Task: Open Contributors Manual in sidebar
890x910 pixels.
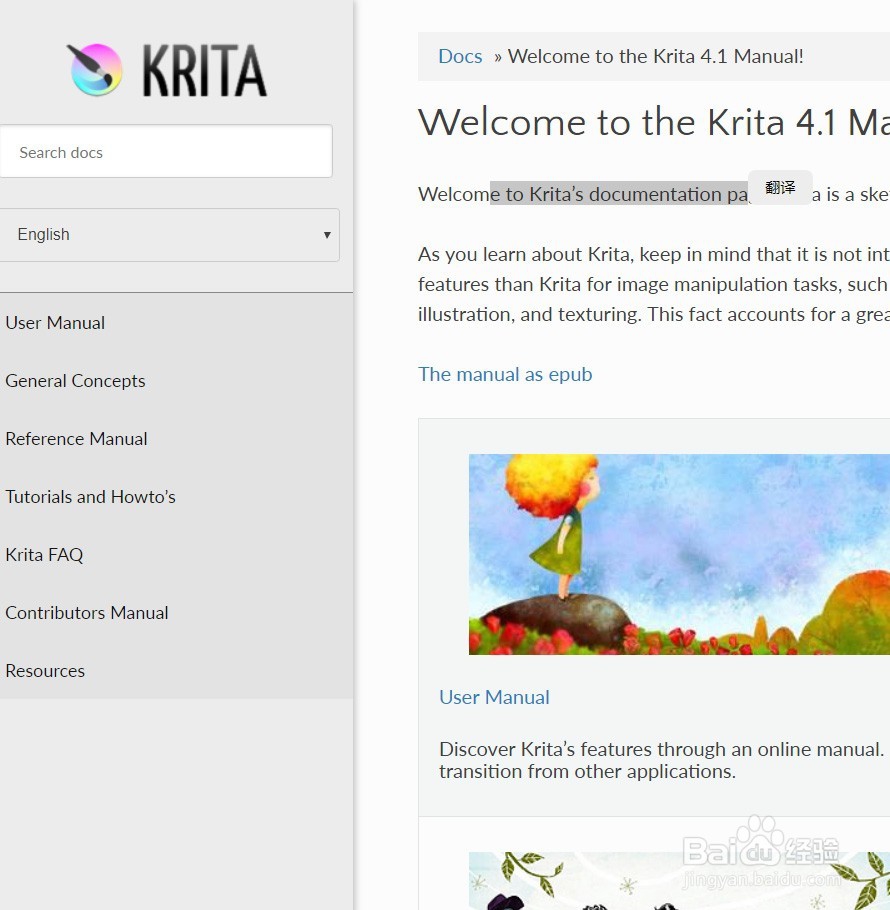Action: coord(86,613)
